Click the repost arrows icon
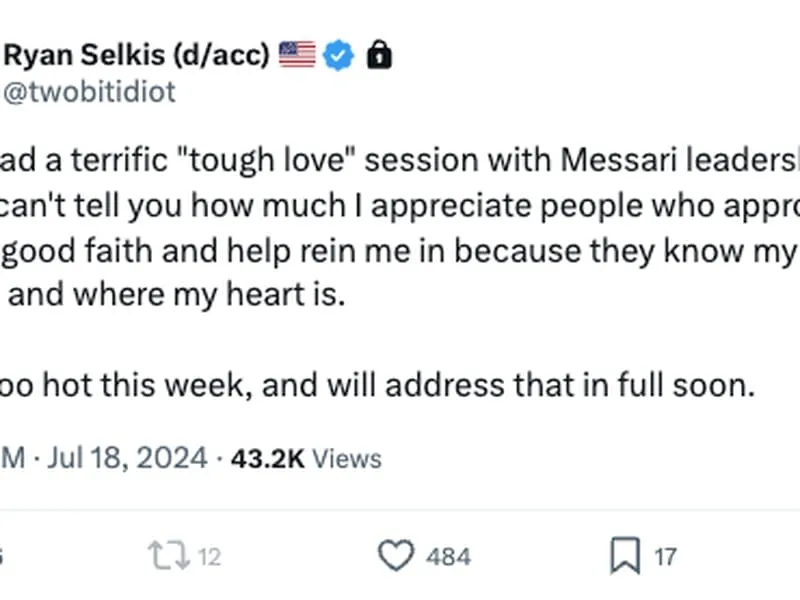This screenshot has height=600, width=800. coord(169,556)
